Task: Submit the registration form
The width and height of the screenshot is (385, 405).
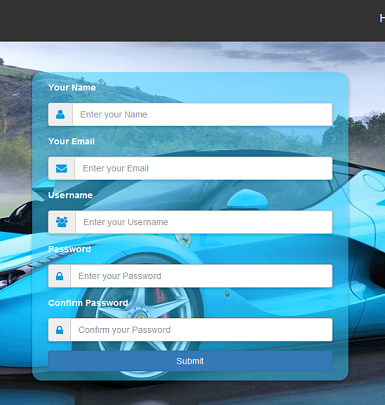Action: 190,361
